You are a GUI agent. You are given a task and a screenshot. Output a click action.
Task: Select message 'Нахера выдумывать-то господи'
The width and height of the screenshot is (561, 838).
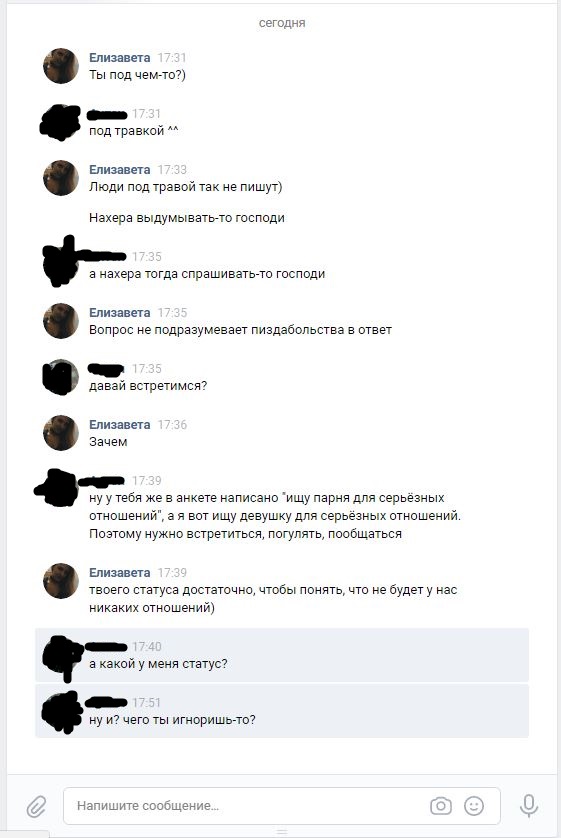[187, 218]
